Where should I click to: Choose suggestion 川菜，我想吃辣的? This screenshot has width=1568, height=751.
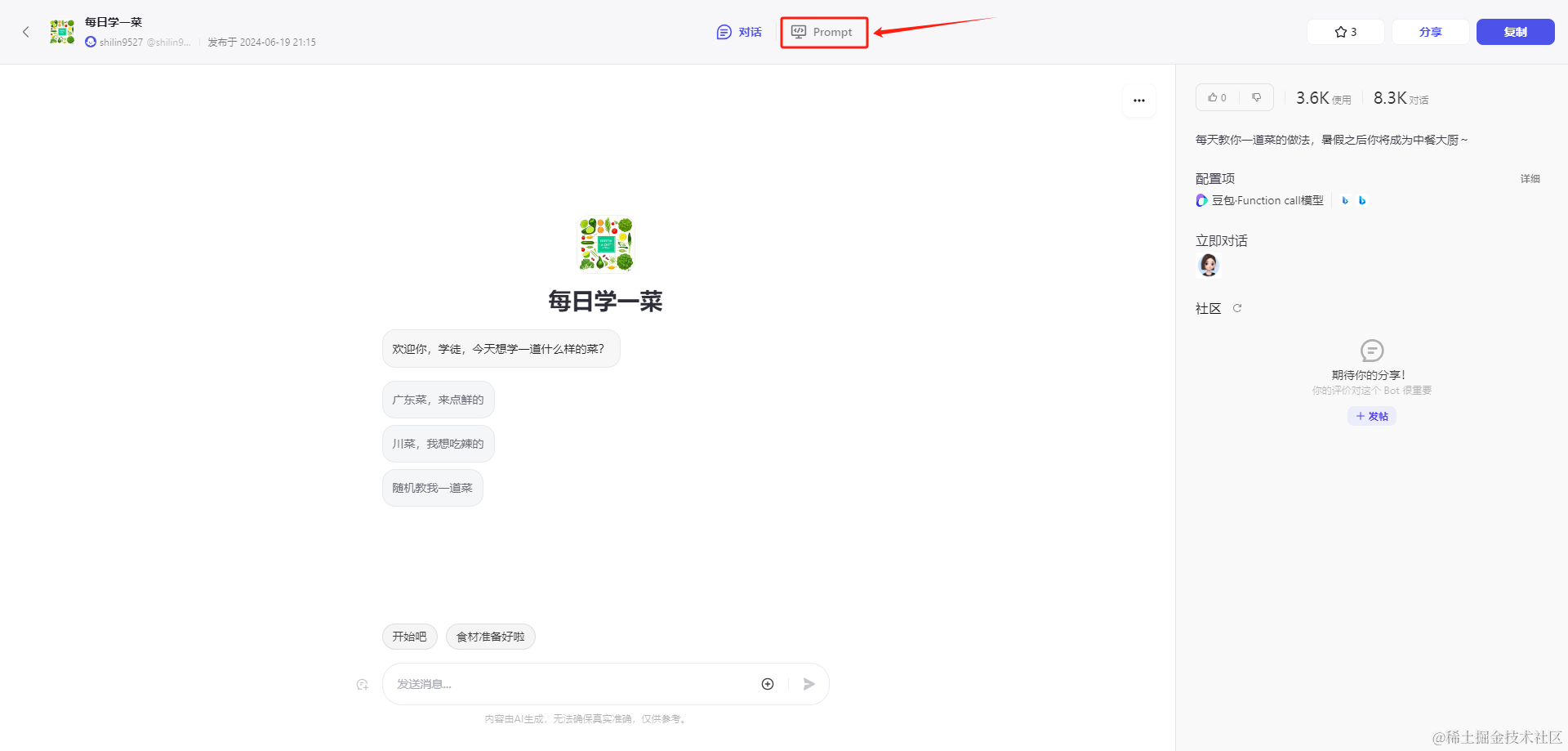point(439,444)
